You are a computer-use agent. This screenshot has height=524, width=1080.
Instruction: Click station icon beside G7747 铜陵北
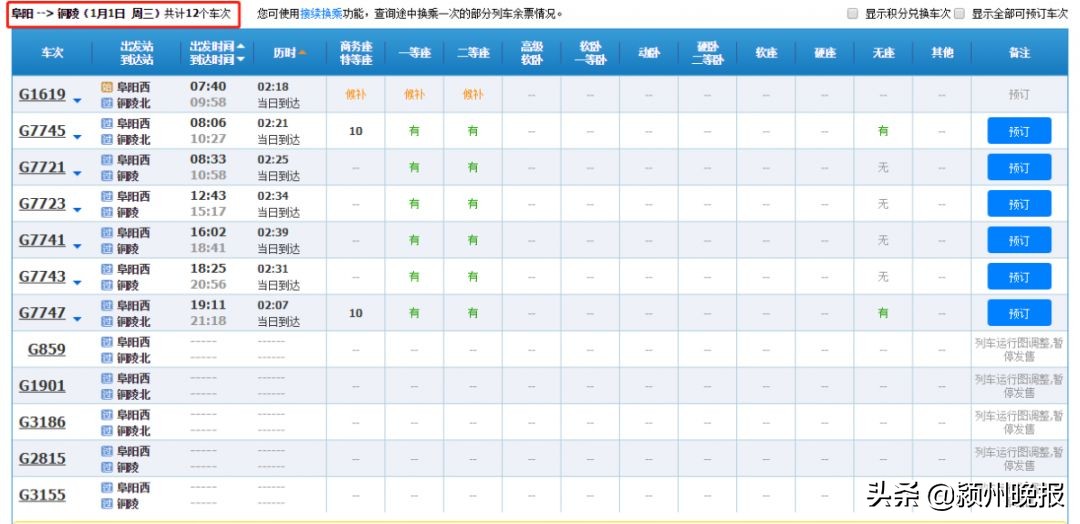107,322
